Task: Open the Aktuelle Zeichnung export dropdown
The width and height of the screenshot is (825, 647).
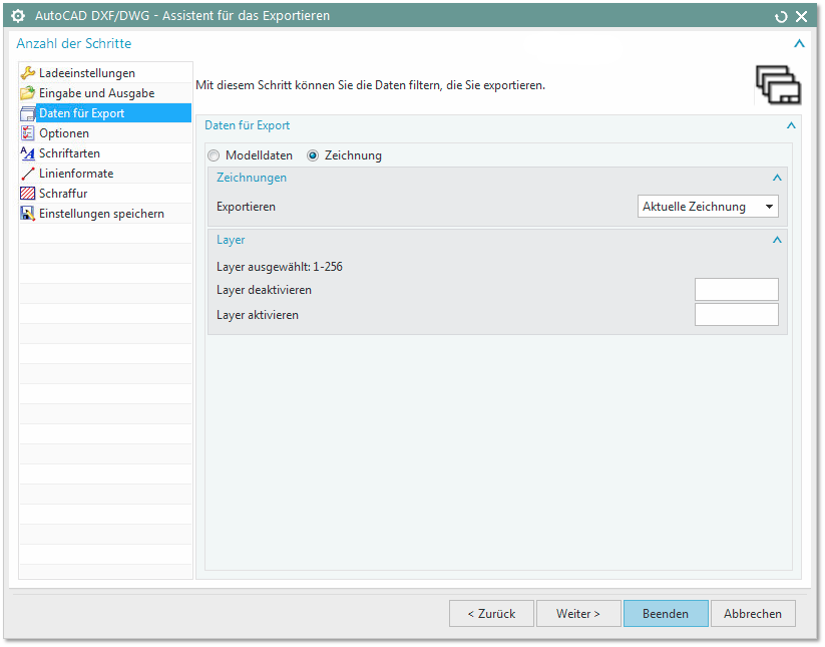Action: pyautogui.click(x=708, y=207)
